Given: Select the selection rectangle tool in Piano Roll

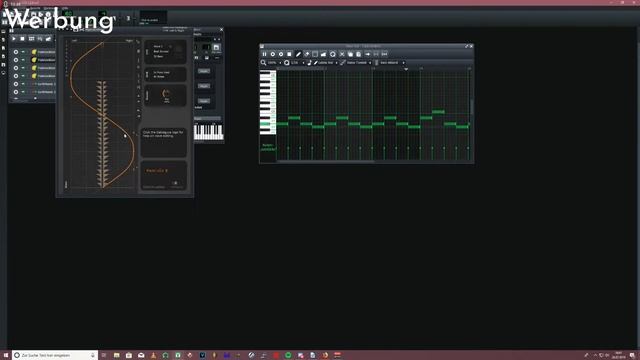Looking at the screenshot, I should pyautogui.click(x=315, y=54).
